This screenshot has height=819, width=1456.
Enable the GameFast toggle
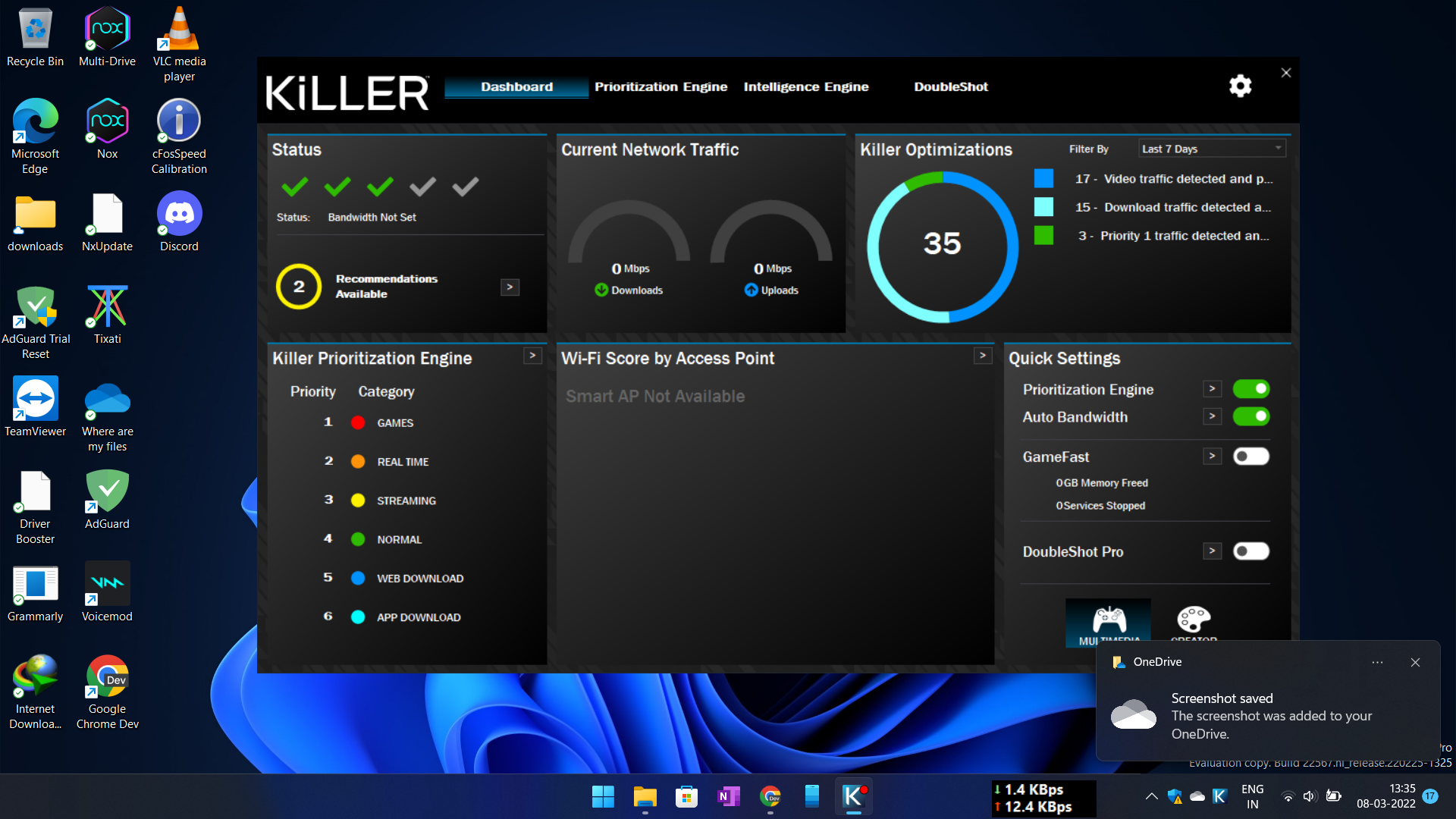pos(1250,457)
